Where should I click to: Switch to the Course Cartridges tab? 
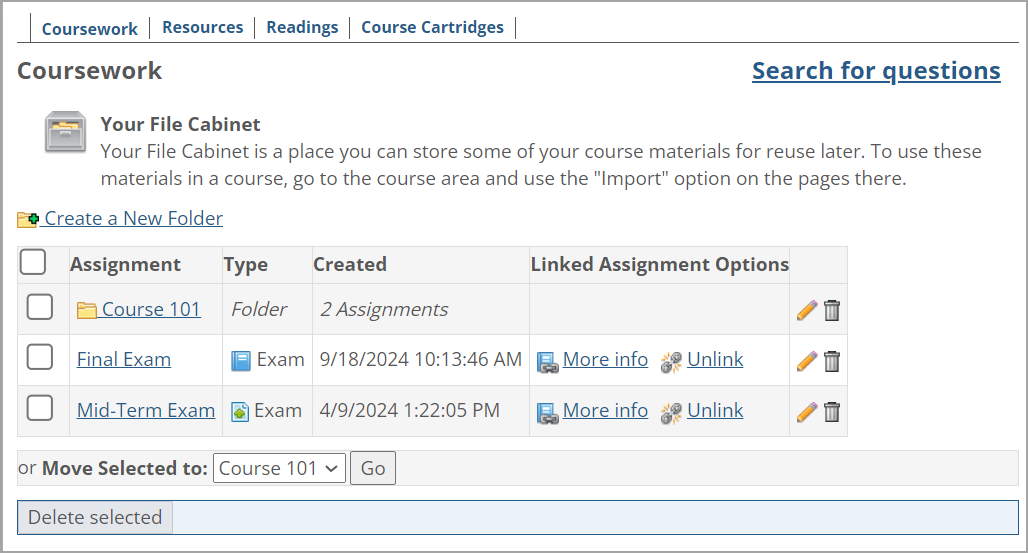click(x=433, y=28)
